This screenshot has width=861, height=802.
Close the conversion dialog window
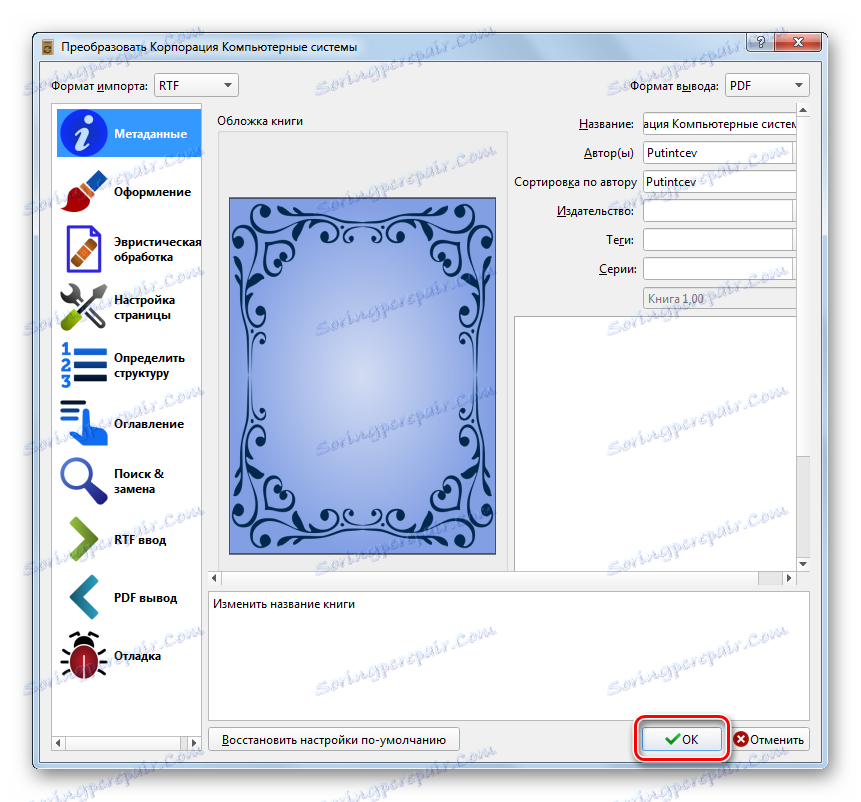798,42
